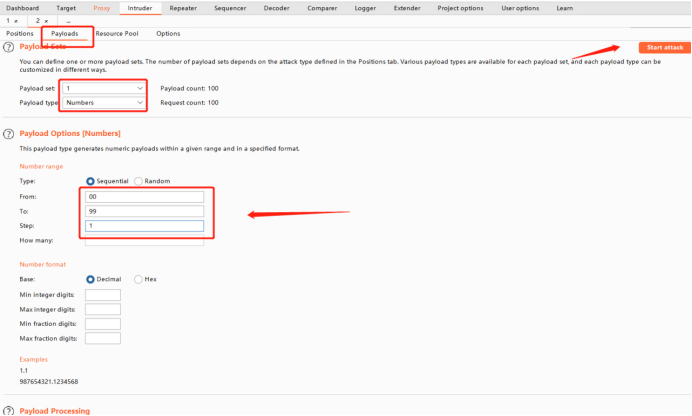The height and width of the screenshot is (416, 692).
Task: Open the Logger tab
Action: click(x=365, y=8)
